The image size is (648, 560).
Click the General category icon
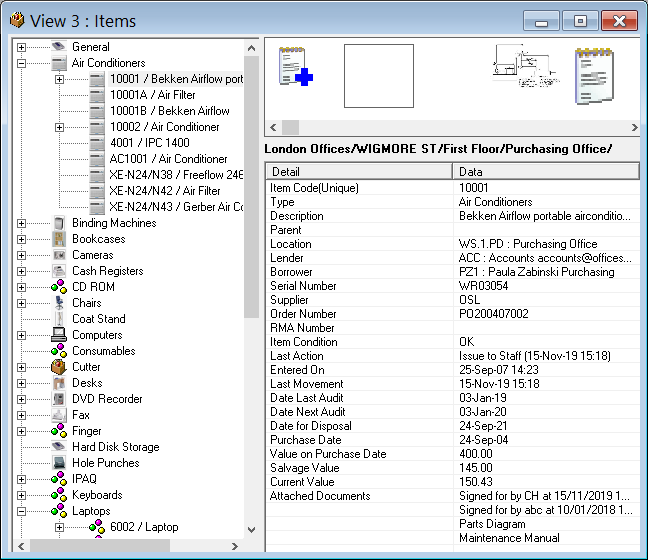[59, 47]
